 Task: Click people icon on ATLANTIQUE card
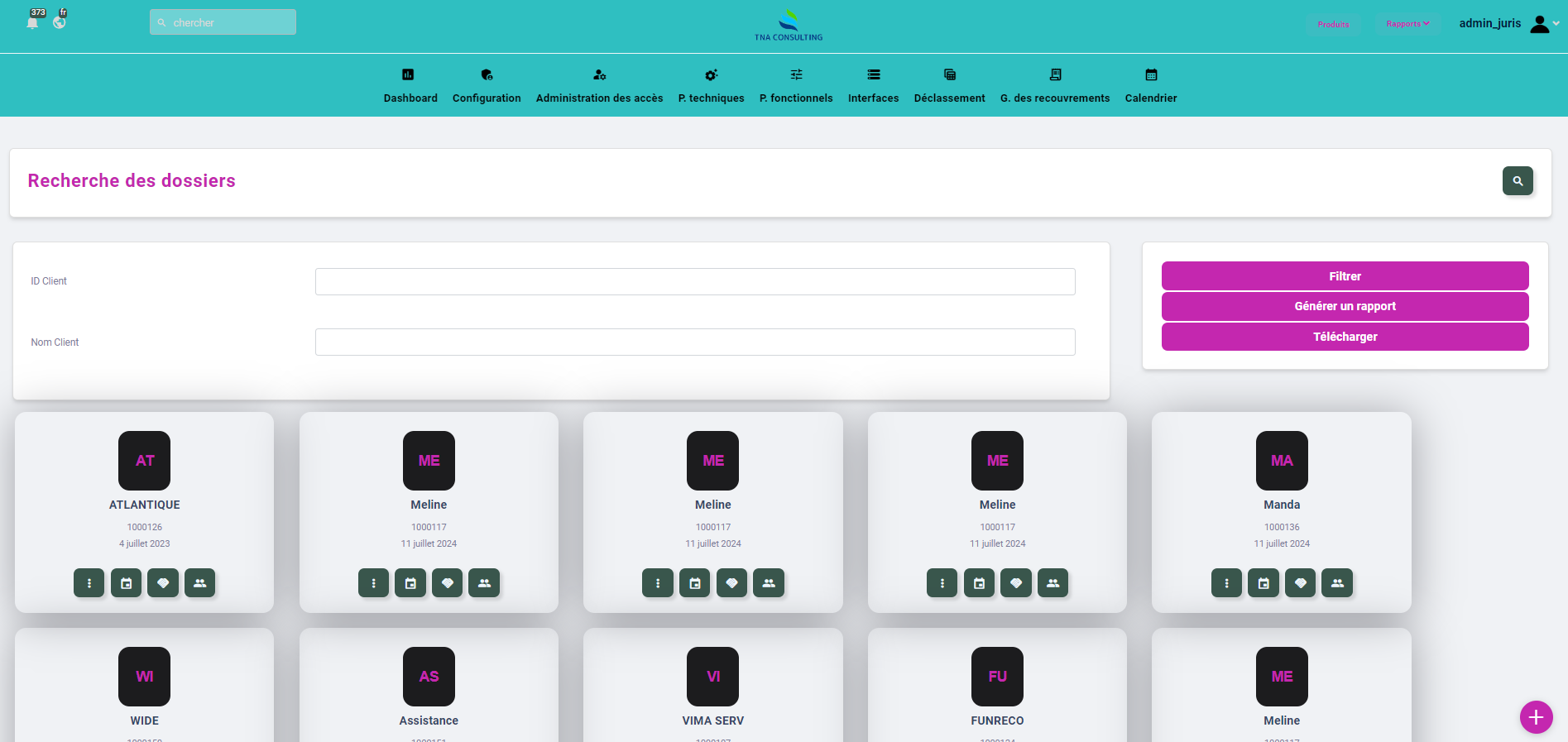point(199,583)
